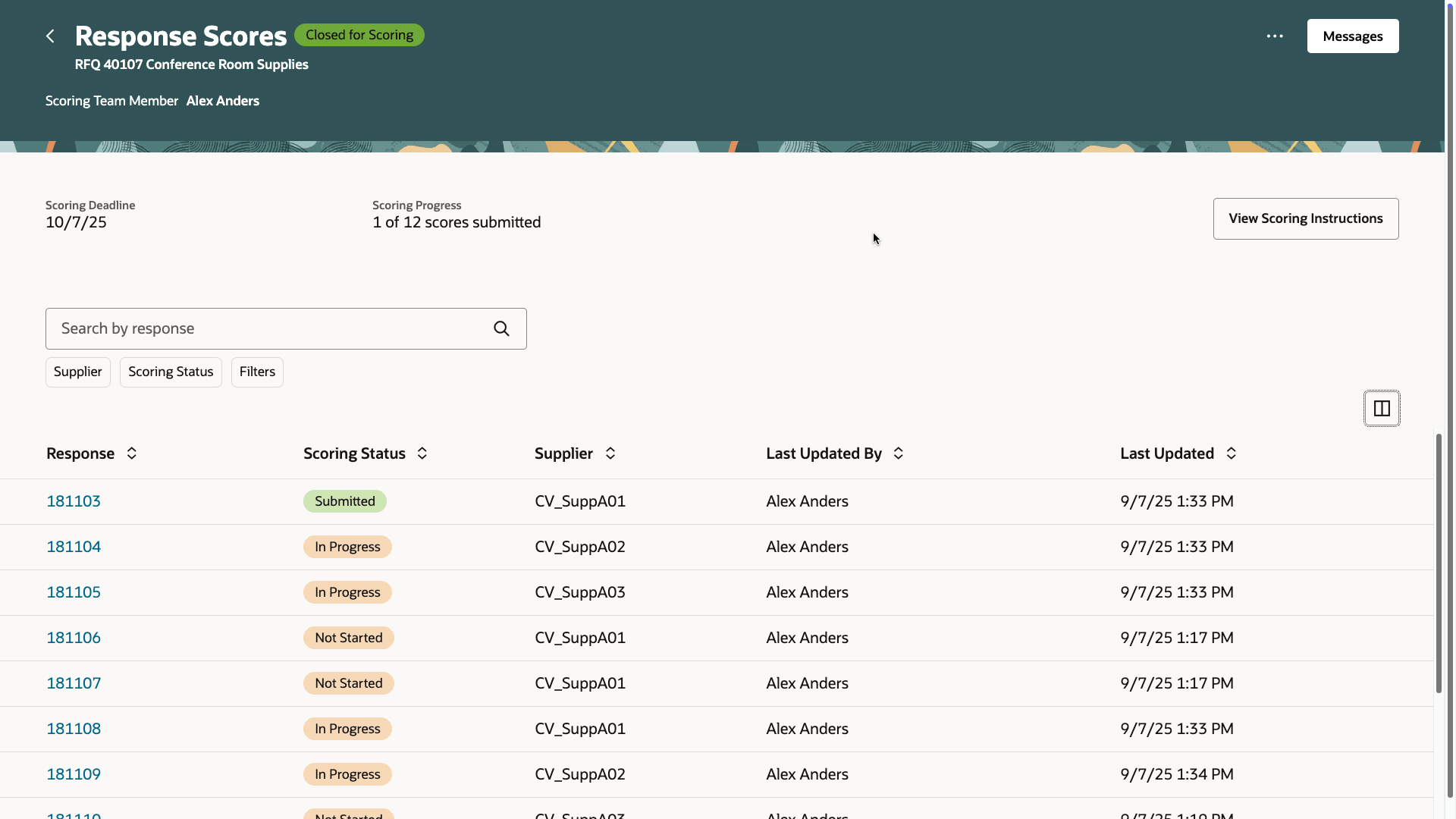This screenshot has width=1456, height=819.
Task: Sort by Supplier column arrows
Action: pyautogui.click(x=610, y=453)
